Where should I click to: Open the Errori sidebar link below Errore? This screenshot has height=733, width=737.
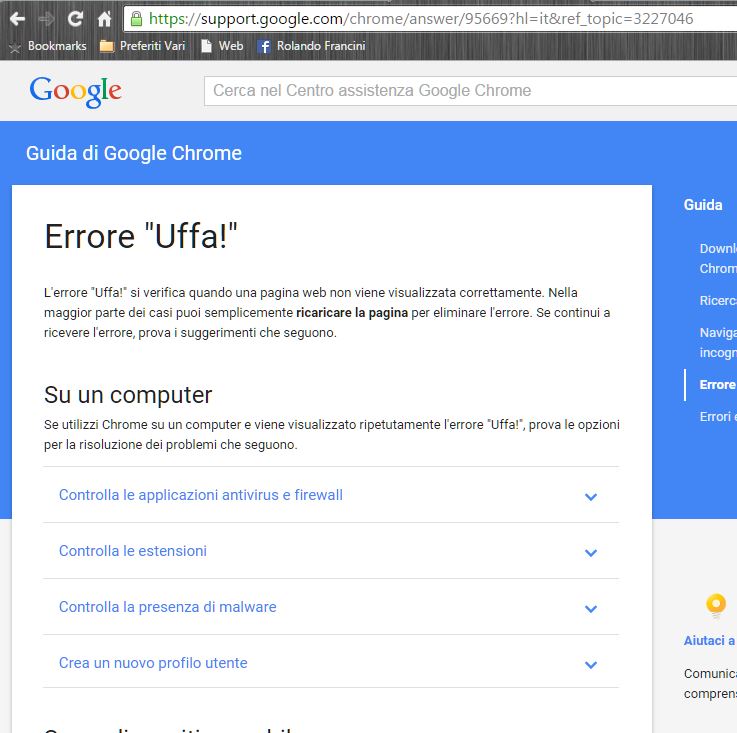click(718, 417)
